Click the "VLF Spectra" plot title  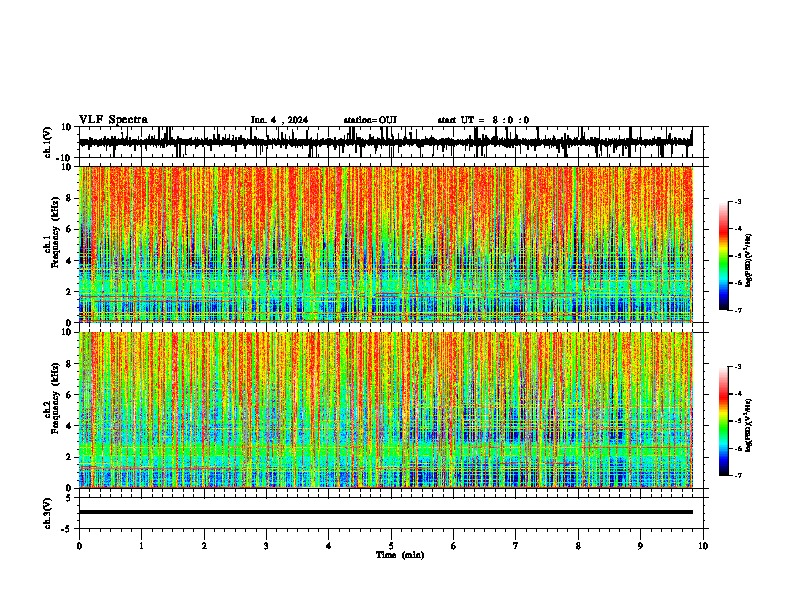pyautogui.click(x=113, y=120)
